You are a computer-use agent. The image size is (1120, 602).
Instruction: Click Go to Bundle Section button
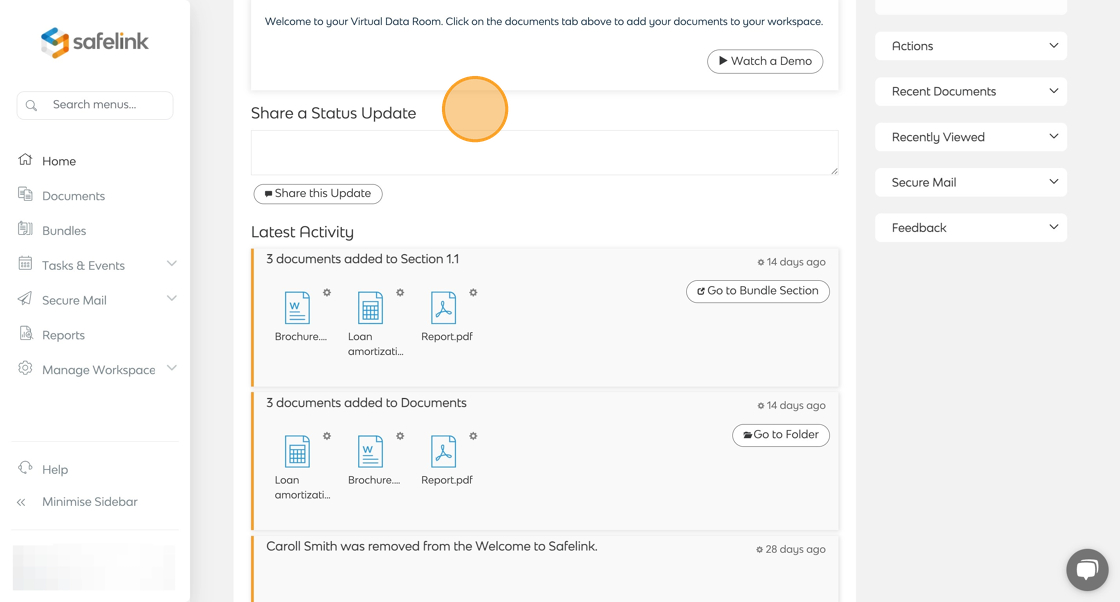(757, 291)
